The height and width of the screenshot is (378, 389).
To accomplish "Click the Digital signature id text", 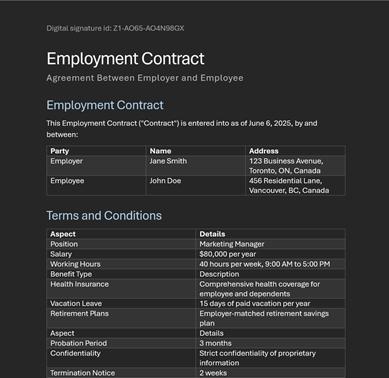I will 115,28.
